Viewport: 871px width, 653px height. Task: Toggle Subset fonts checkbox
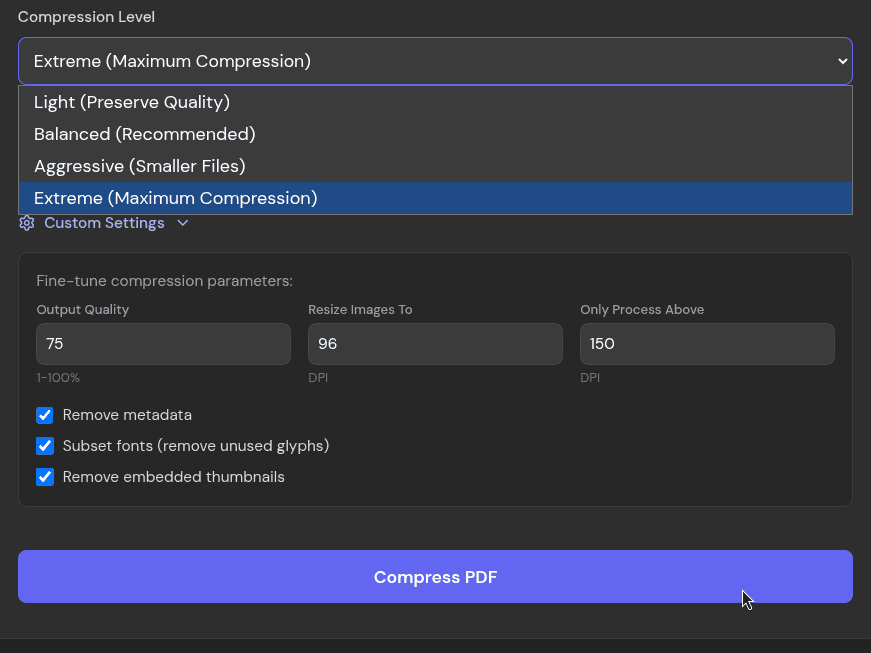pos(45,446)
